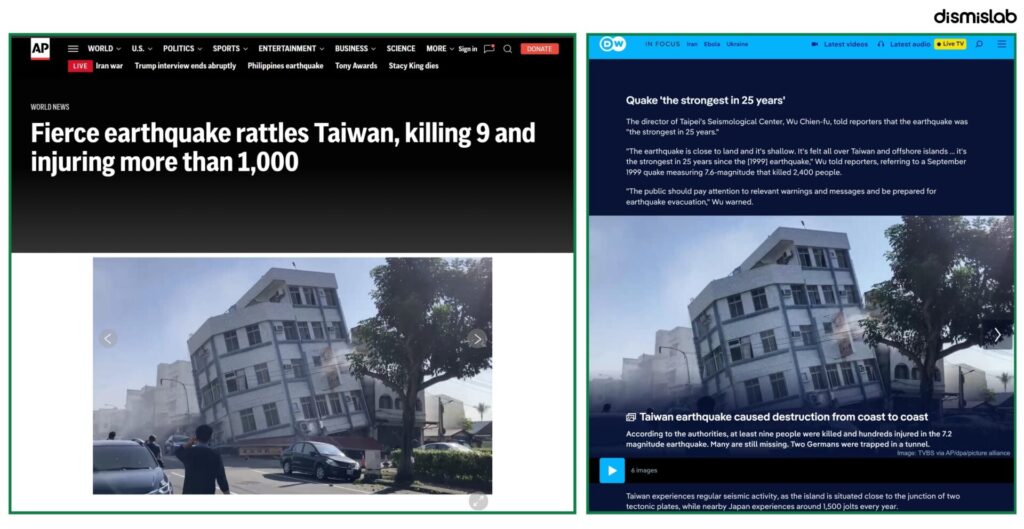The height and width of the screenshot is (529, 1024).
Task: Open the SCIENCE section on AP
Action: pyautogui.click(x=401, y=49)
